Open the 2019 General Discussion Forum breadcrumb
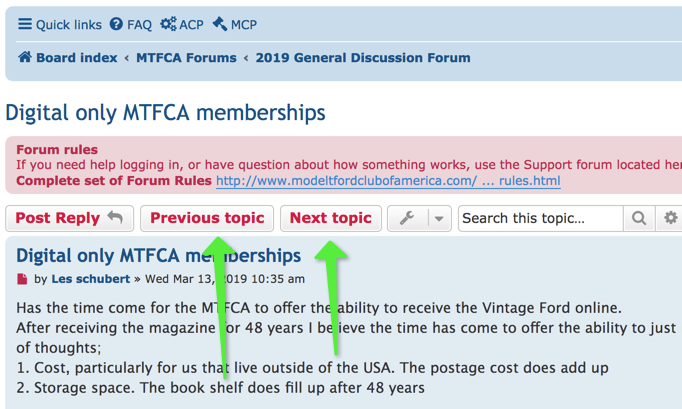The height and width of the screenshot is (409, 682). coord(362,58)
